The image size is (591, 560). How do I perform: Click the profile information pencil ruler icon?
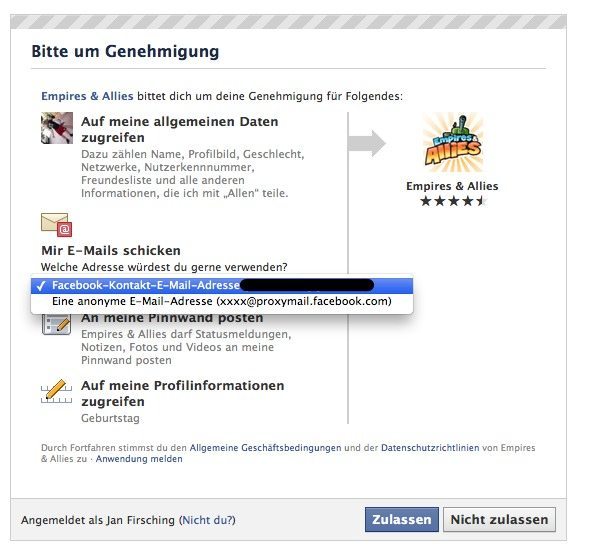[57, 392]
